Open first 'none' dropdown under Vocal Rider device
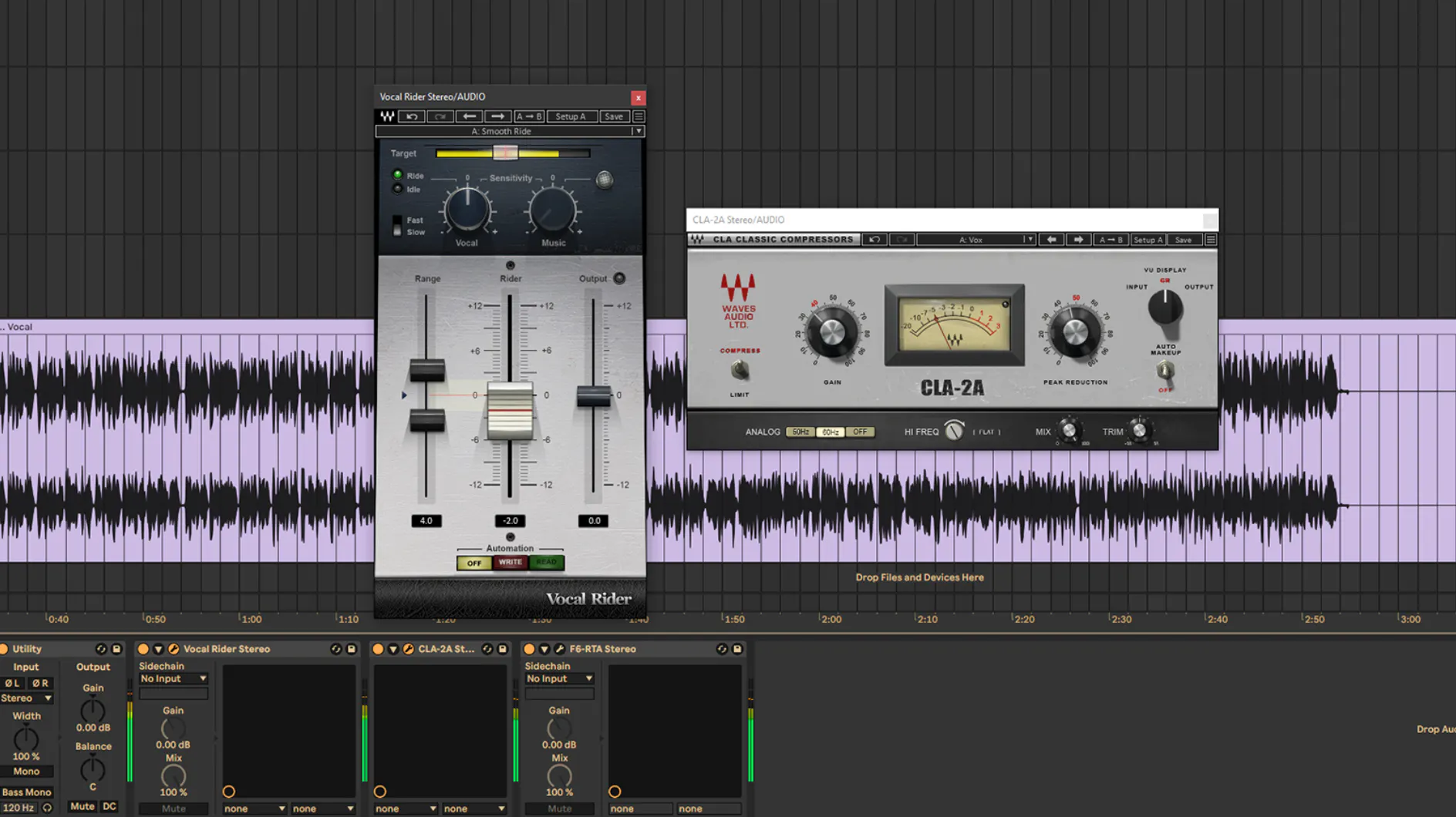 [x=254, y=809]
